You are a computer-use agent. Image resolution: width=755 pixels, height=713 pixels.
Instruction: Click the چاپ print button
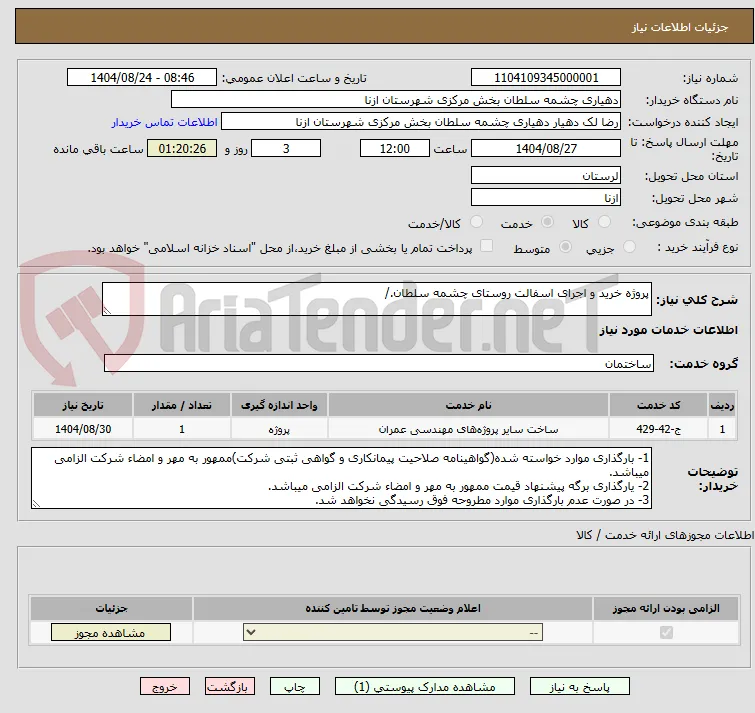(x=295, y=687)
